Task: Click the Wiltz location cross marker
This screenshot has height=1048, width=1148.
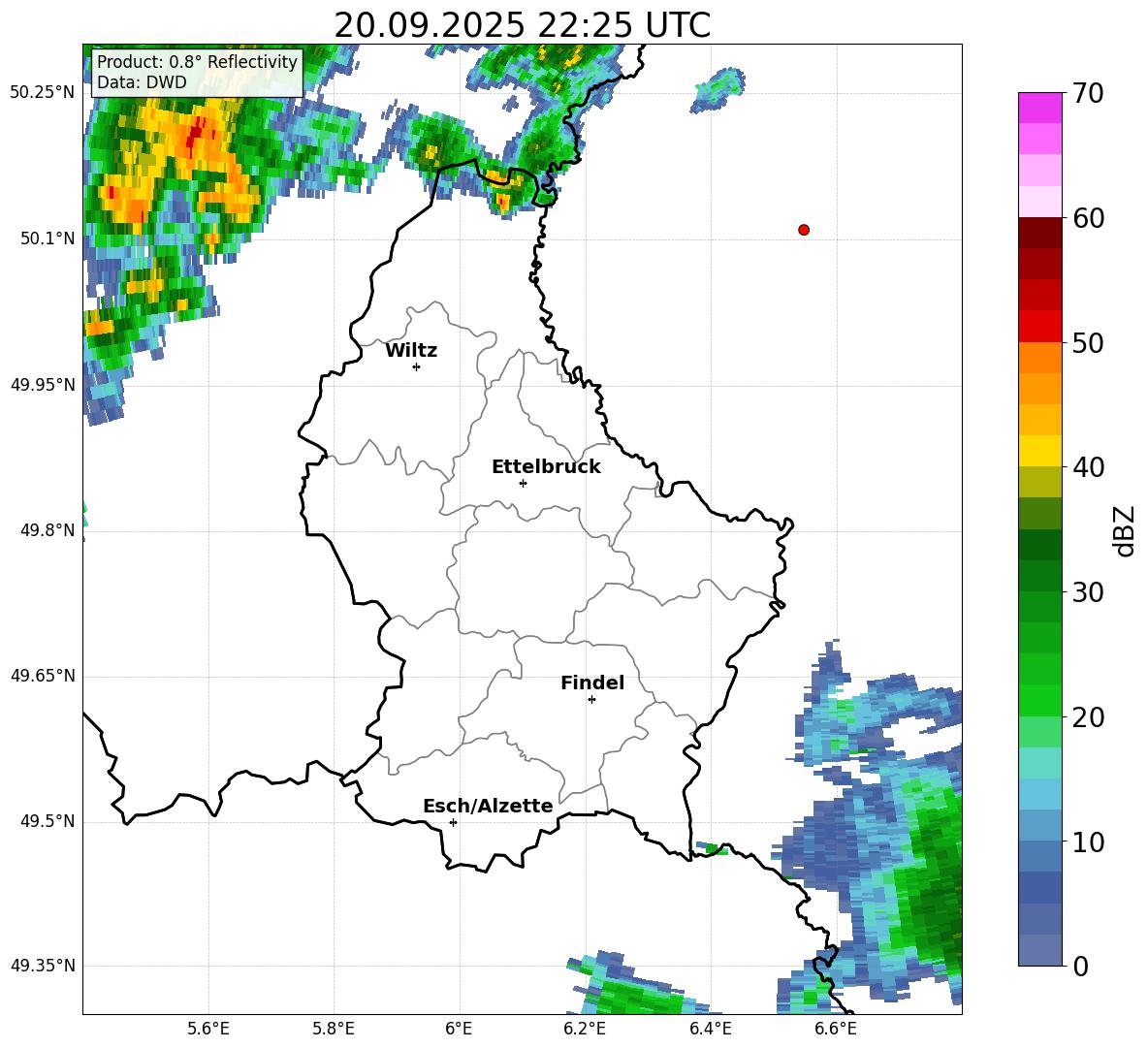Action: (x=417, y=366)
